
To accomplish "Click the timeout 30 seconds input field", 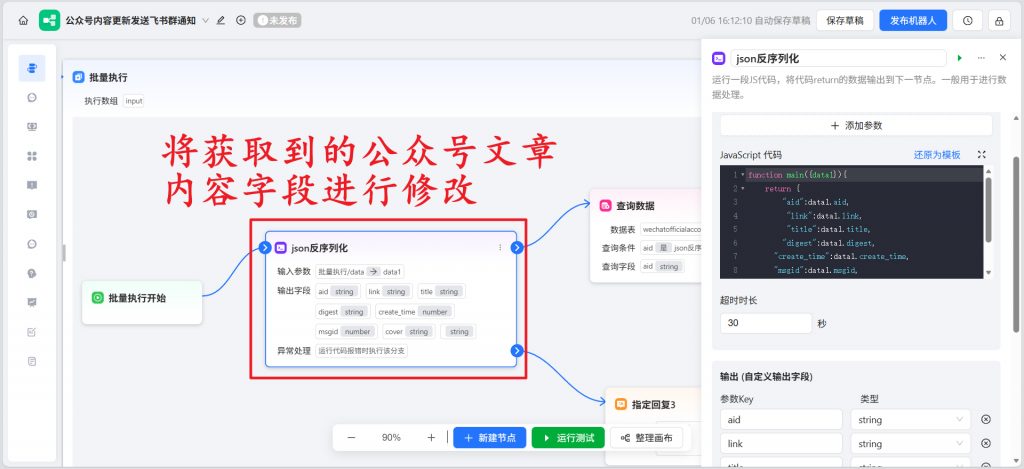I will click(x=766, y=323).
